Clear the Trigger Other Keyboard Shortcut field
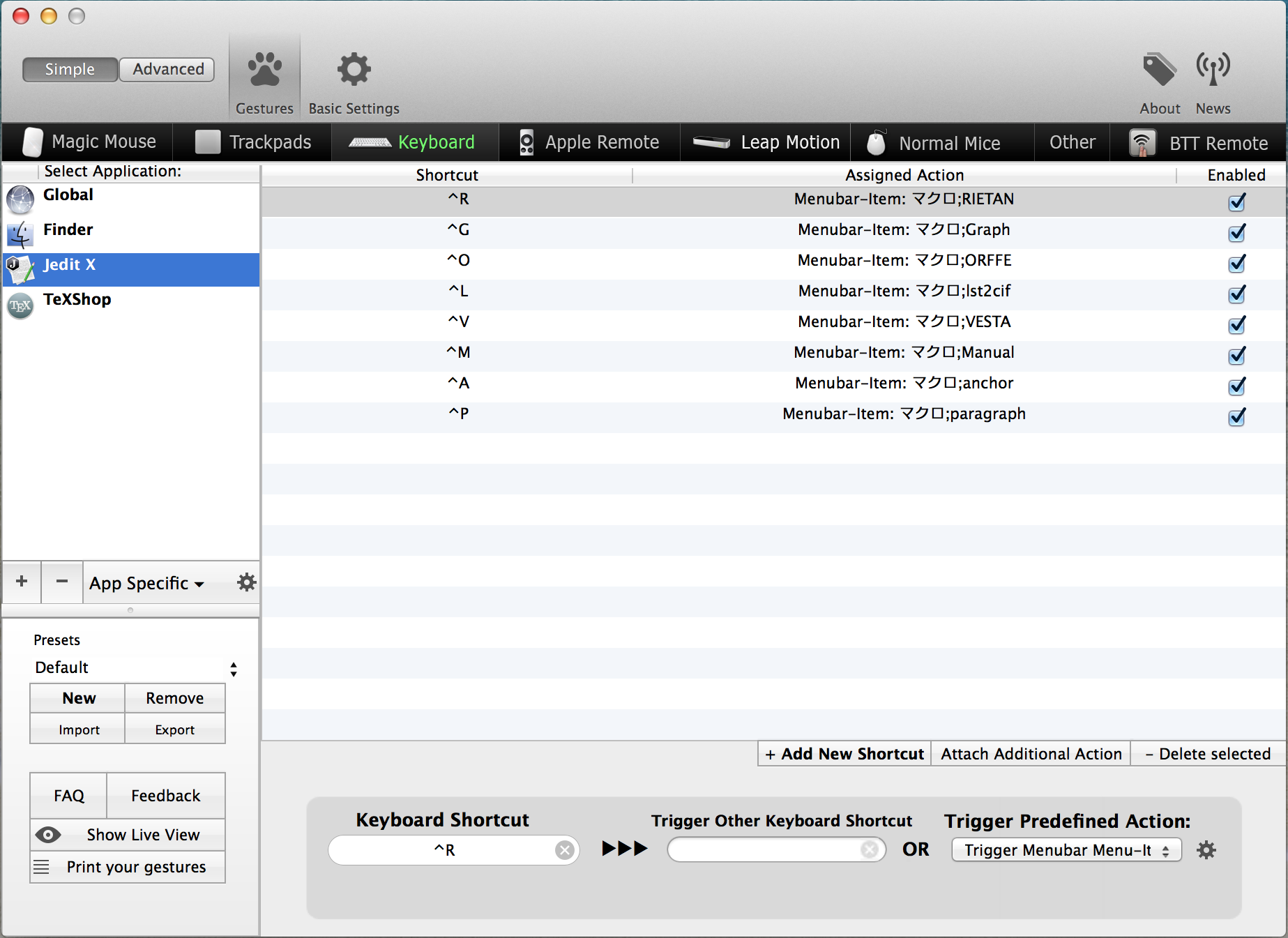Viewport: 1288px width, 938px height. click(870, 849)
